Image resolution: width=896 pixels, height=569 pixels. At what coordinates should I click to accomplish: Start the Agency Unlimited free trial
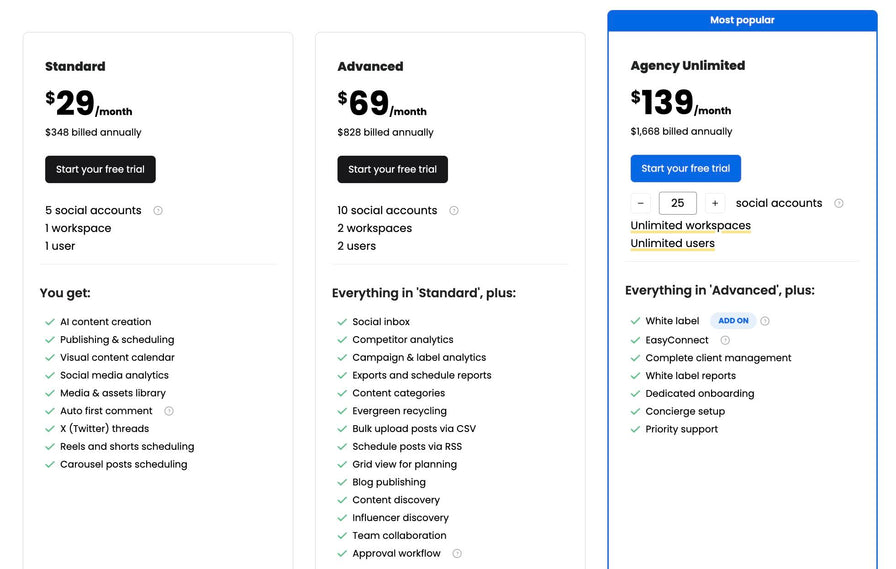tap(685, 168)
